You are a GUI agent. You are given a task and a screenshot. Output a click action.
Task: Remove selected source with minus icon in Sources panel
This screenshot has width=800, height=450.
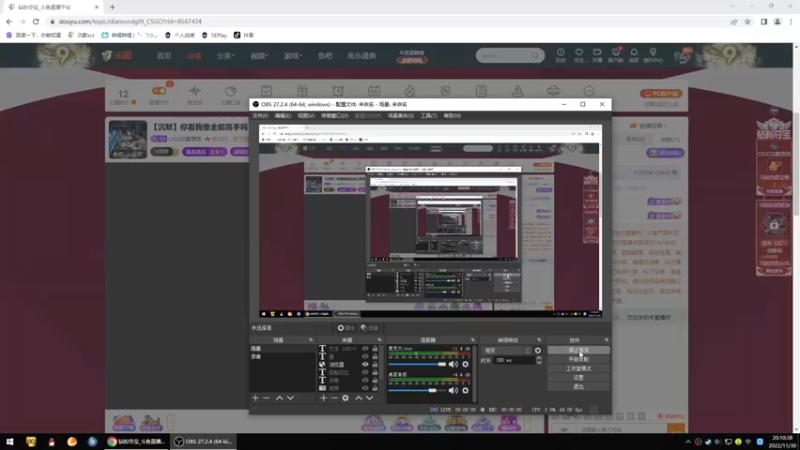click(x=334, y=398)
